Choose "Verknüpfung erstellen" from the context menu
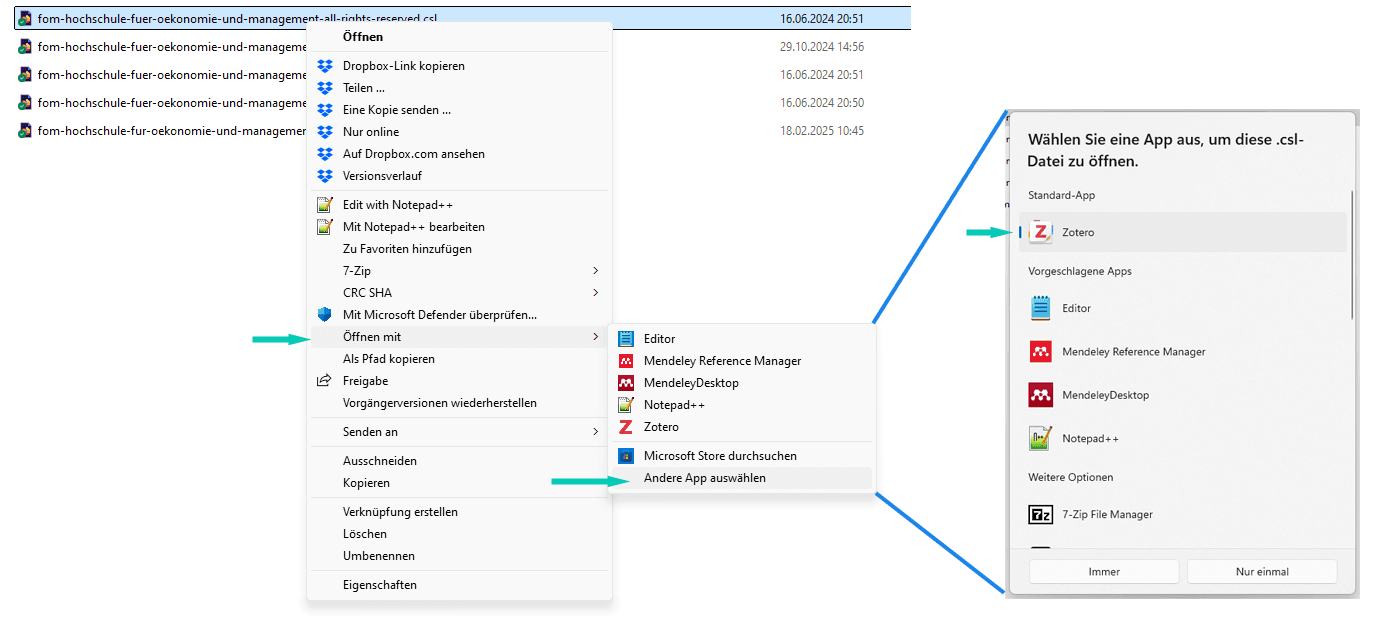Image resolution: width=1373 pixels, height=632 pixels. (x=400, y=512)
